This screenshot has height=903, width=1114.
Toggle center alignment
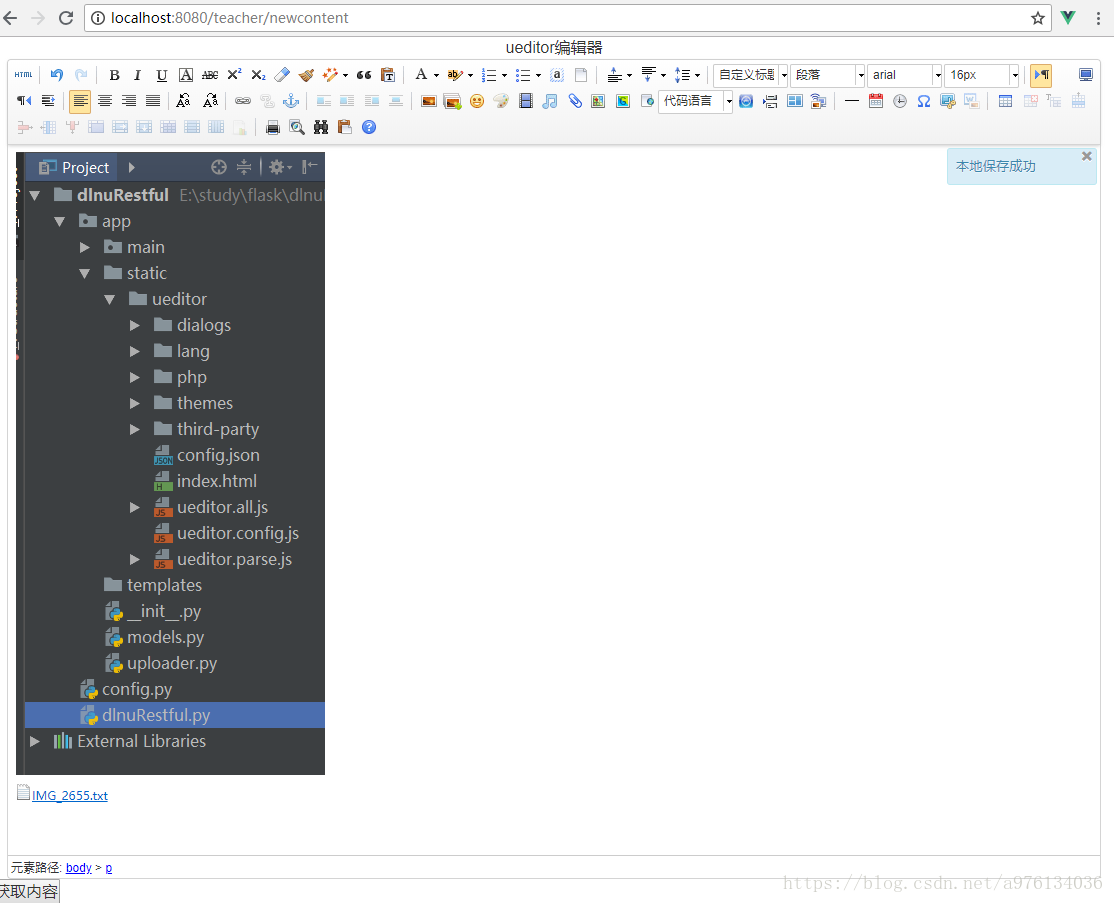pyautogui.click(x=104, y=101)
